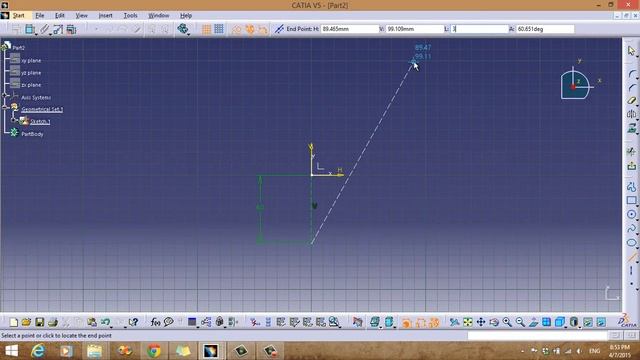Click the view compass in the viewport
This screenshot has width=640, height=360.
[576, 84]
